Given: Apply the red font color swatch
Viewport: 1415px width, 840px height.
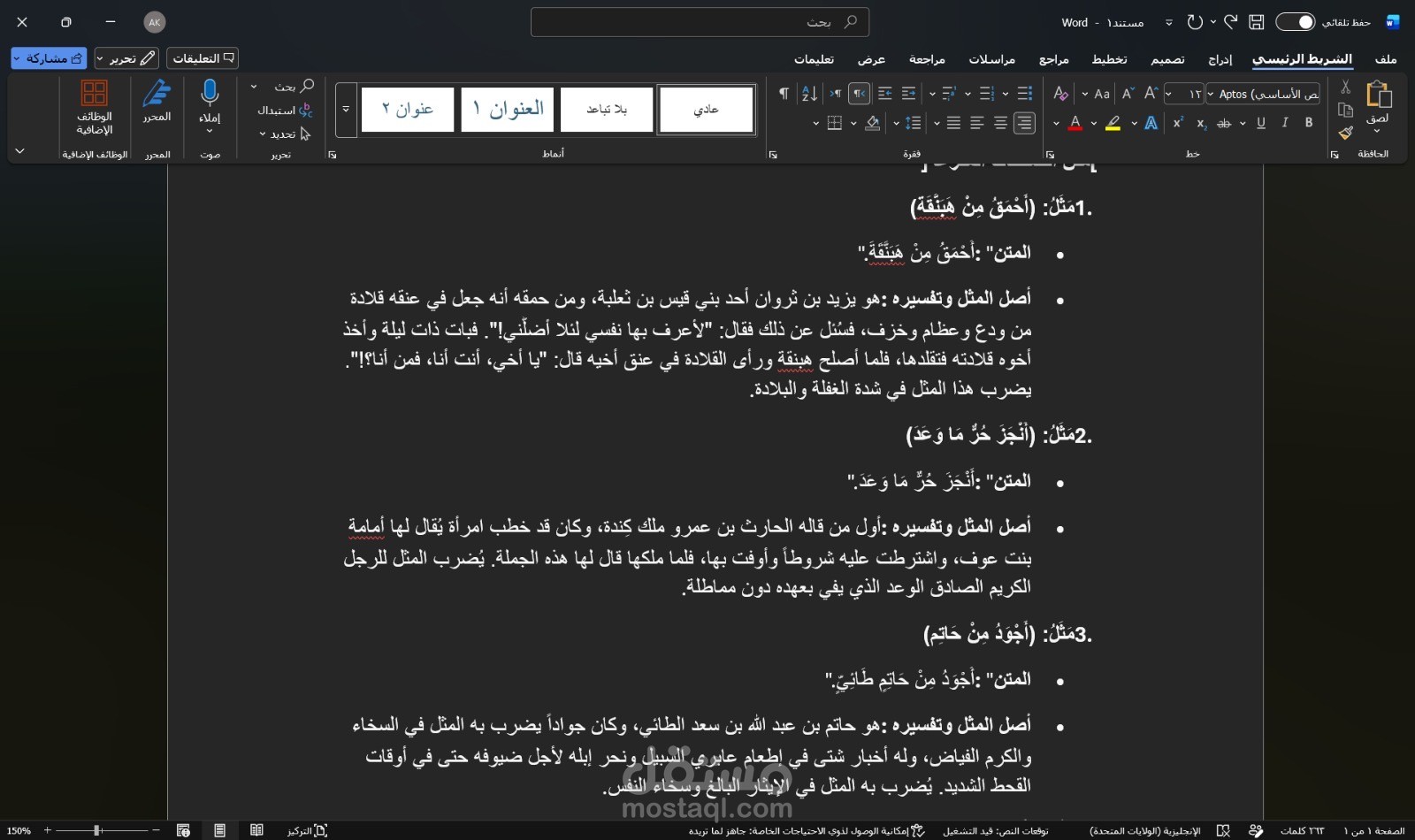Looking at the screenshot, I should pyautogui.click(x=1075, y=123).
